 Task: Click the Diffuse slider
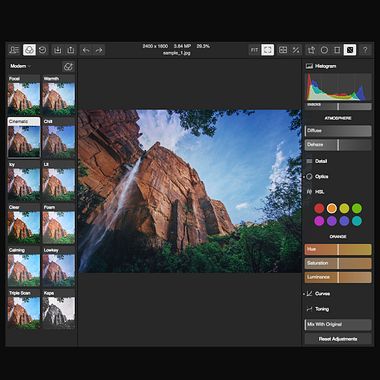[x=338, y=131]
